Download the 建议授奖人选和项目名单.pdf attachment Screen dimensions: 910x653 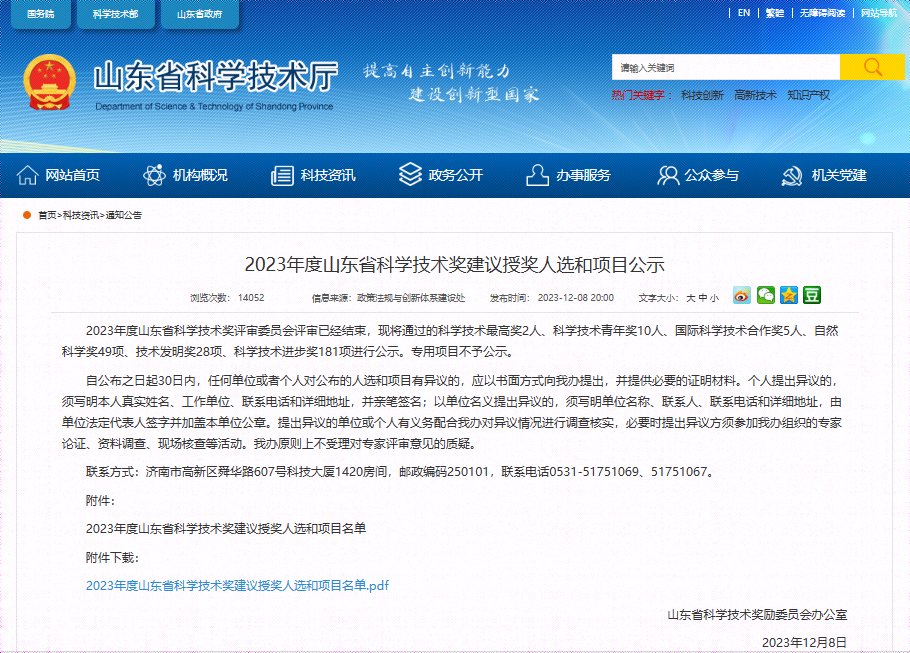pos(237,585)
